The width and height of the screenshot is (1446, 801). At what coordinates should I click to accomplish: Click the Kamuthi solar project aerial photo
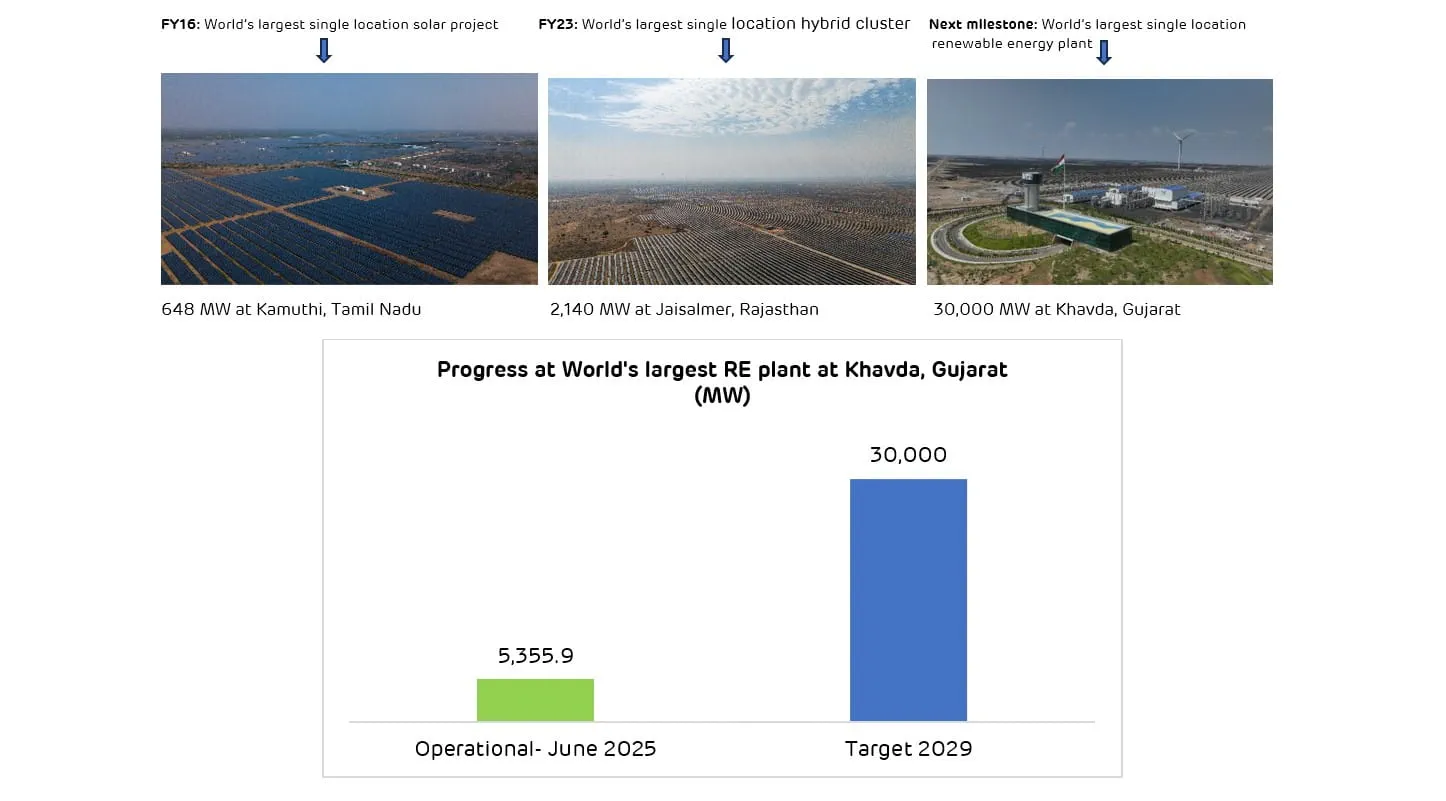click(x=349, y=179)
